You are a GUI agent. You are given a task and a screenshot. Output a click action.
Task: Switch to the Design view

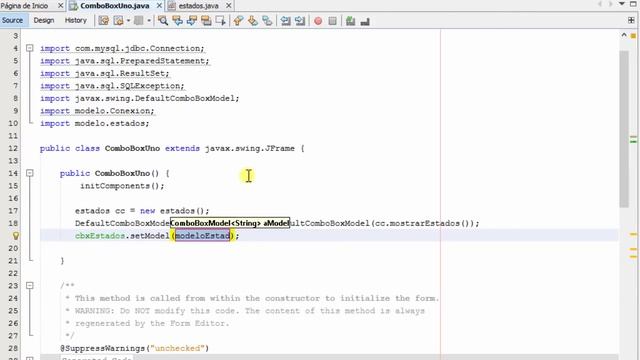44,20
